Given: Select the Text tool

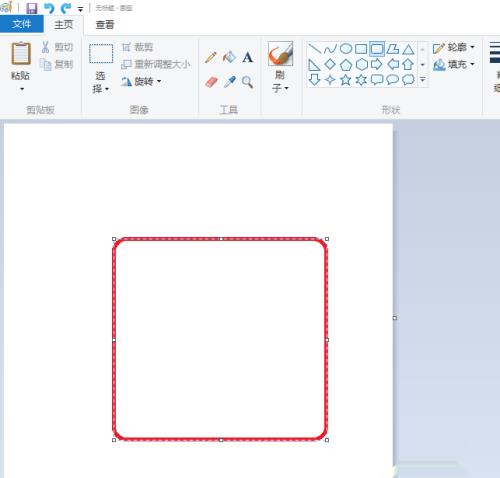Looking at the screenshot, I should click(x=247, y=57).
